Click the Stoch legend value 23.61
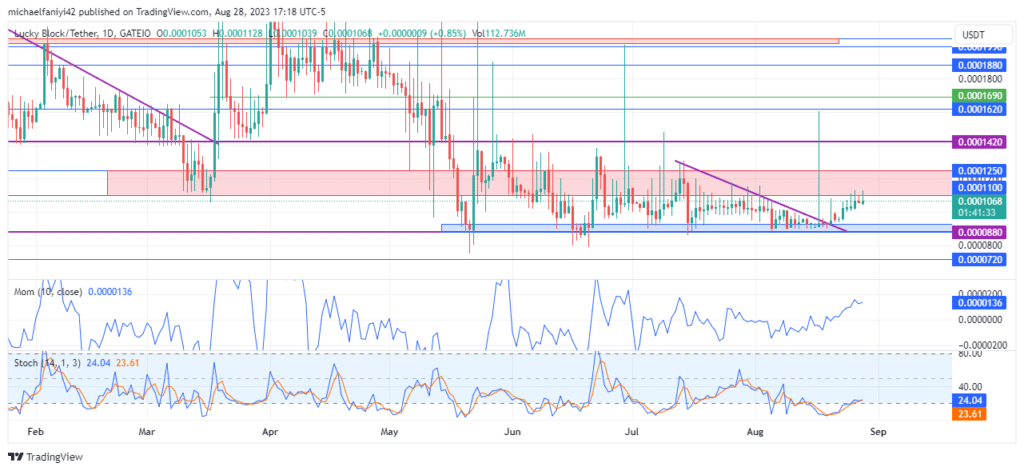Viewport: 1024px width, 471px height. pos(128,363)
